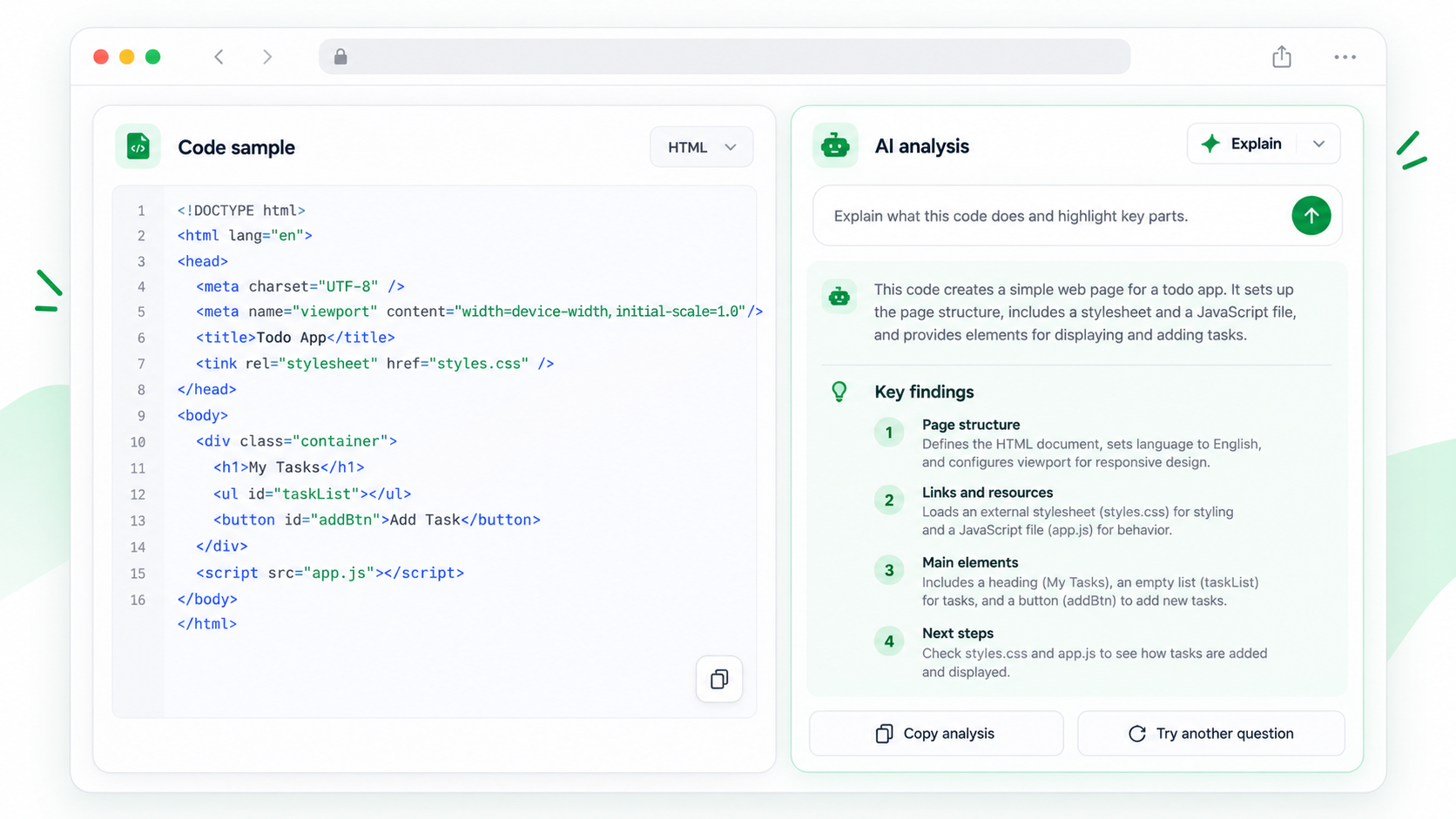Click the numbered badge 3 for Main elements
Image resolution: width=1456 pixels, height=819 pixels.
tap(889, 570)
